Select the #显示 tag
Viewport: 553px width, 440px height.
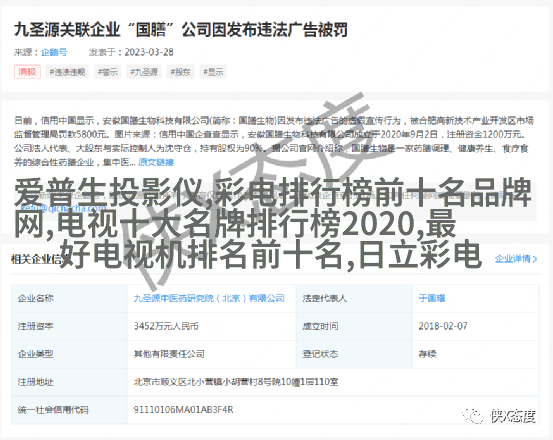pyautogui.click(x=213, y=72)
